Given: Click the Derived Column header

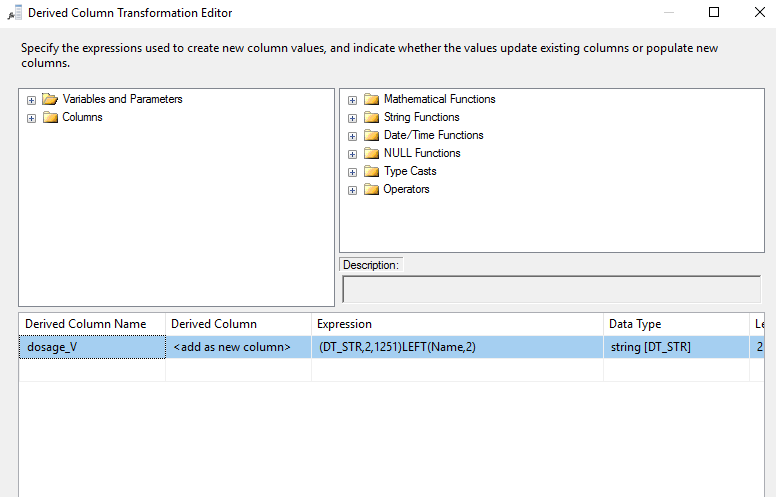Looking at the screenshot, I should [239, 324].
